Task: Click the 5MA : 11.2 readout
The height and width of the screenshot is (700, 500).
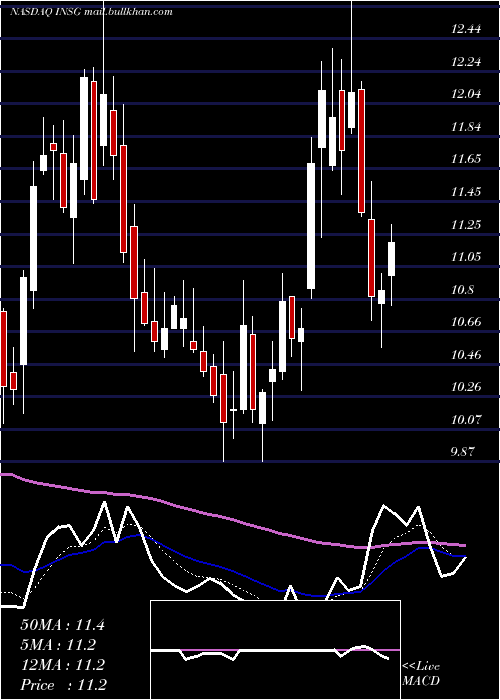Action: [x=58, y=645]
